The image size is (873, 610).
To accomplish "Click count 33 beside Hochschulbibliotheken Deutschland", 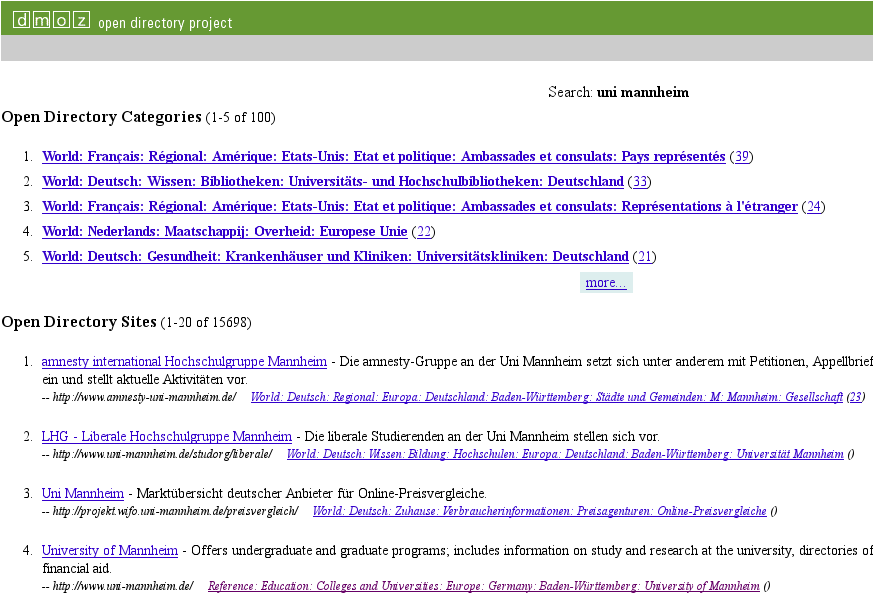I will tap(640, 182).
